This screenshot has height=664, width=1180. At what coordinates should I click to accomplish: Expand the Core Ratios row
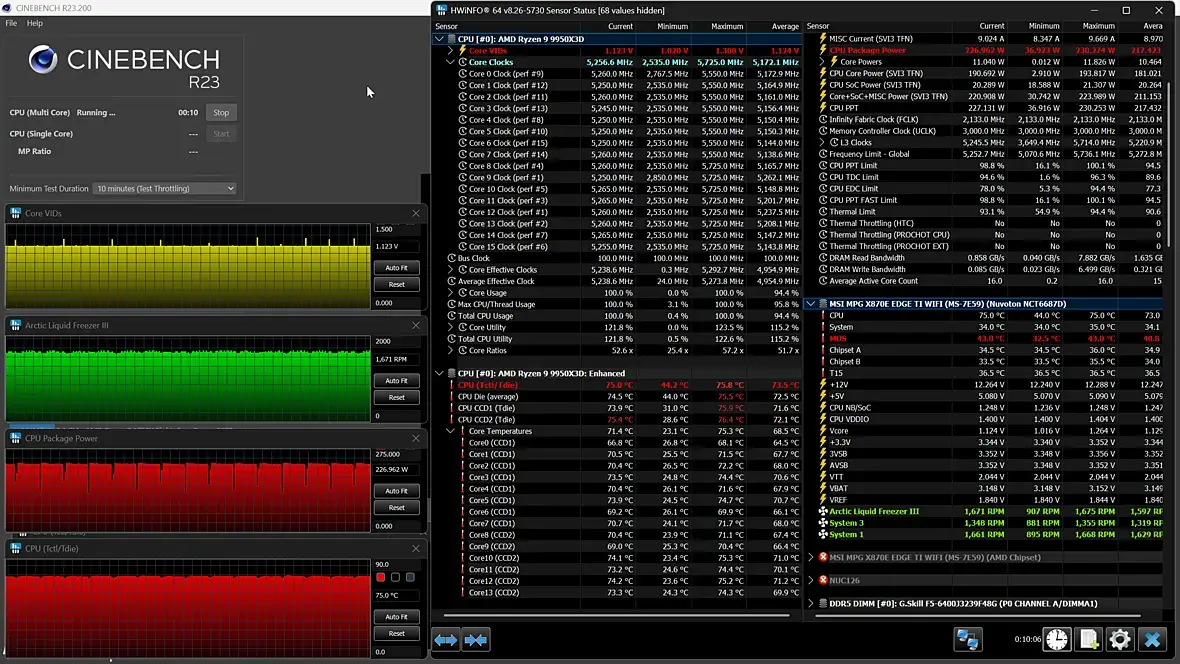[x=451, y=350]
